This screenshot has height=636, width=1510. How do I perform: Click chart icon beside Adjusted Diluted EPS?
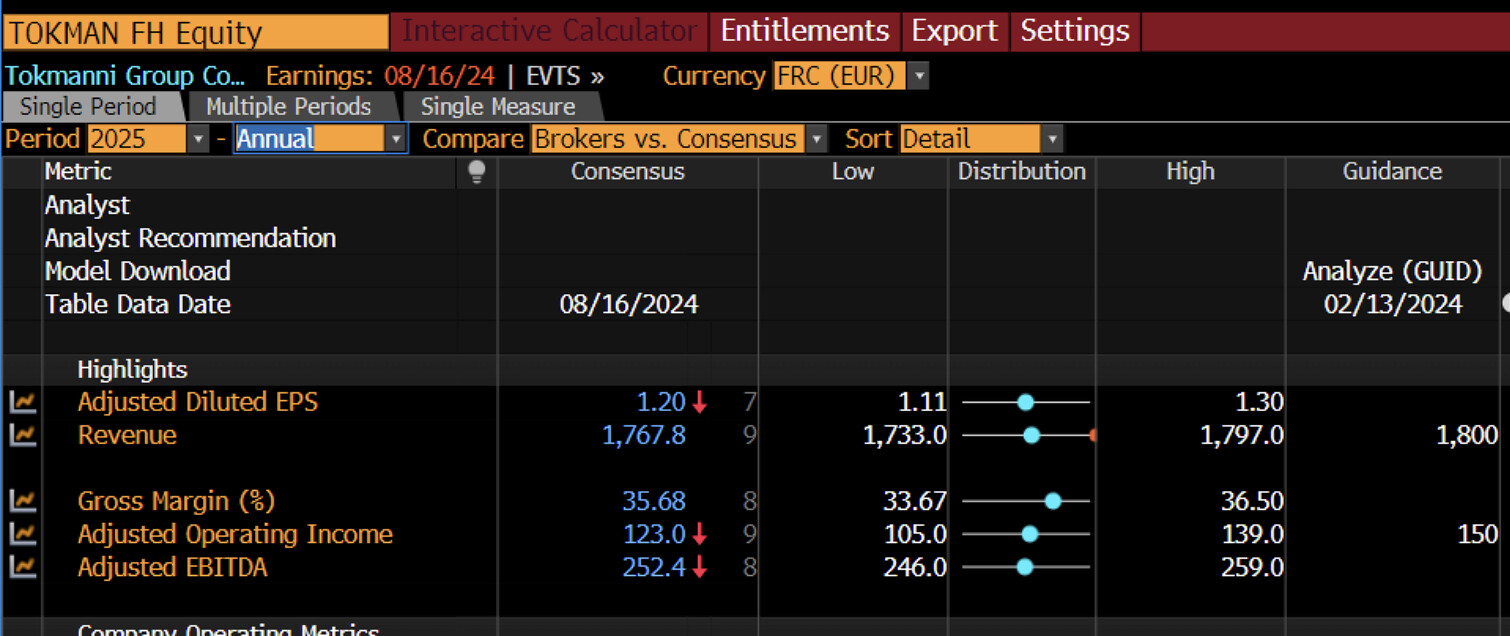tap(22, 402)
